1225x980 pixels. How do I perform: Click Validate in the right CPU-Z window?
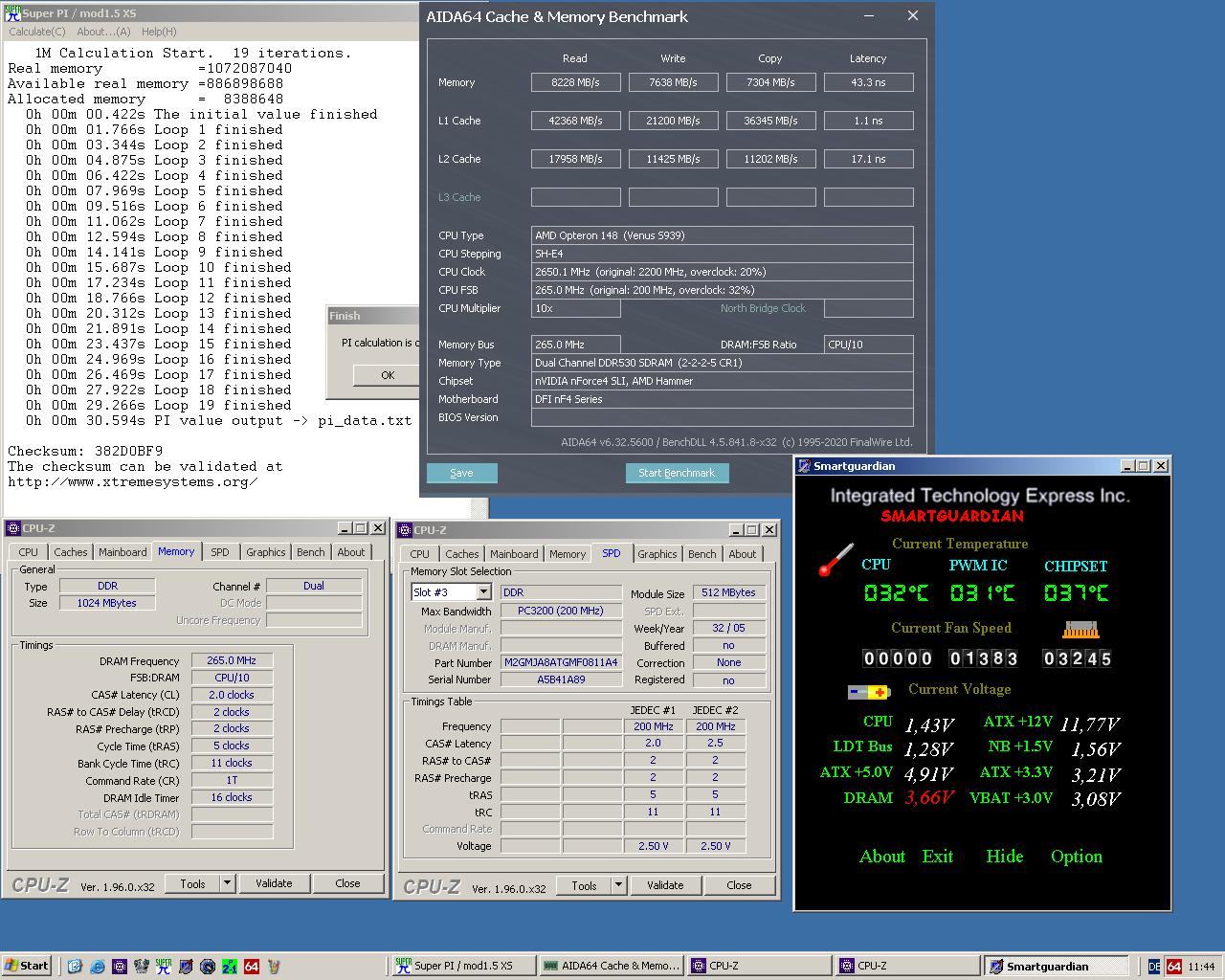coord(665,885)
